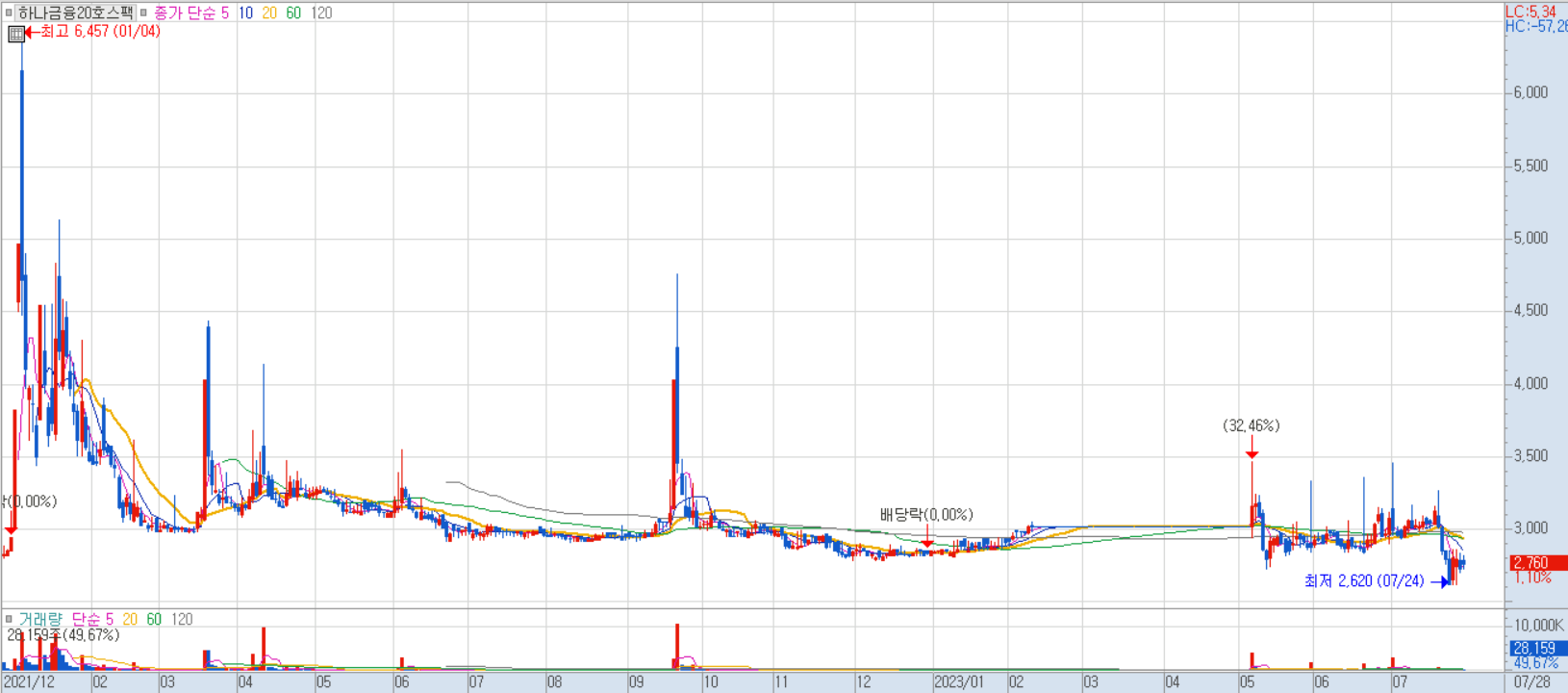1568x693 pixels.
Task: Click the 12 date axis label
Action: [864, 681]
